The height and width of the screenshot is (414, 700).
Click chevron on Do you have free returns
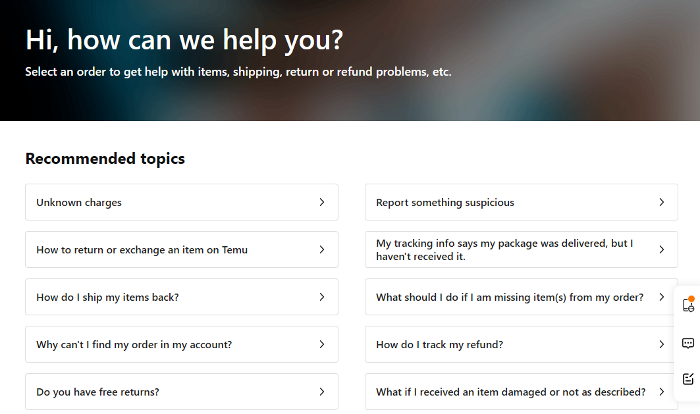pyautogui.click(x=322, y=391)
